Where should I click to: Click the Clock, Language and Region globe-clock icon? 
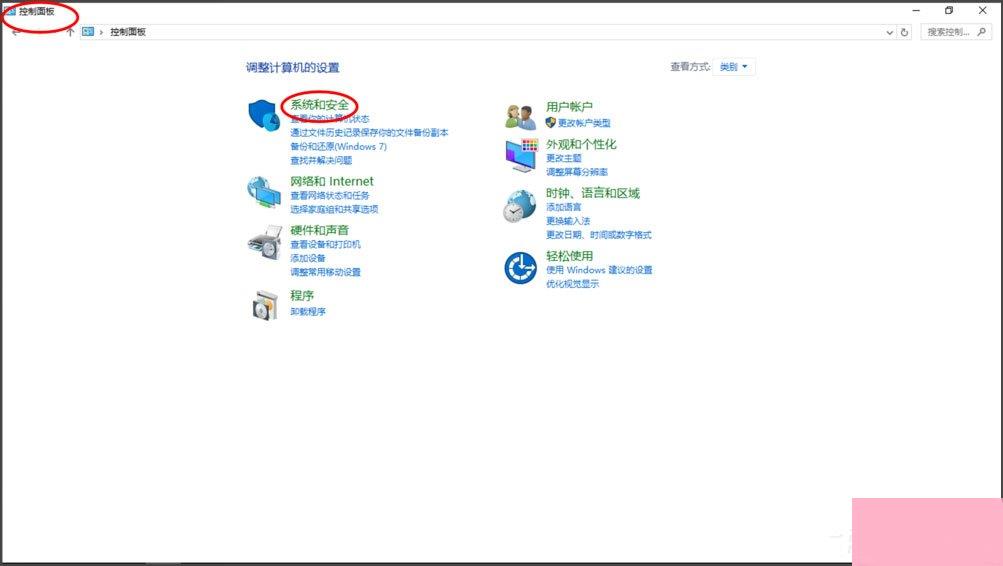(x=519, y=205)
